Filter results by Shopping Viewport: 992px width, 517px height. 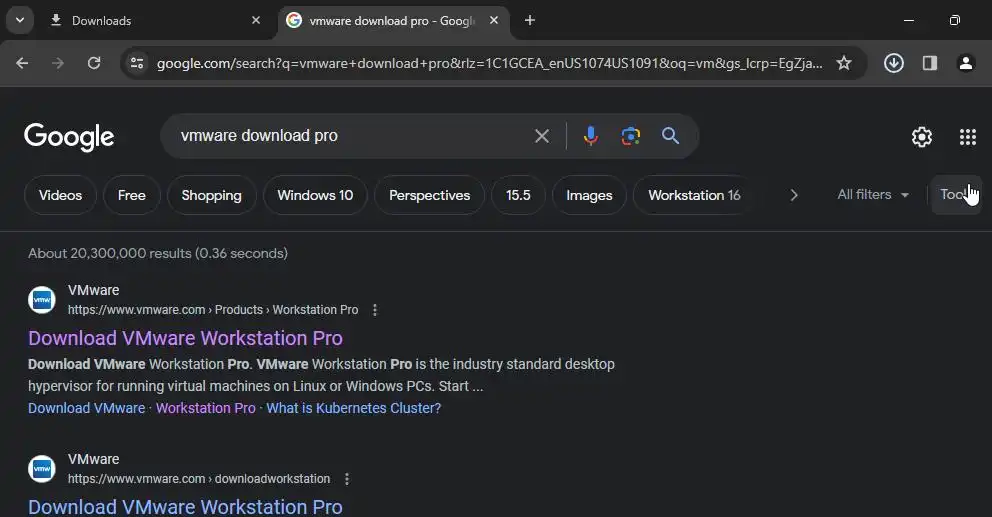[x=211, y=195]
